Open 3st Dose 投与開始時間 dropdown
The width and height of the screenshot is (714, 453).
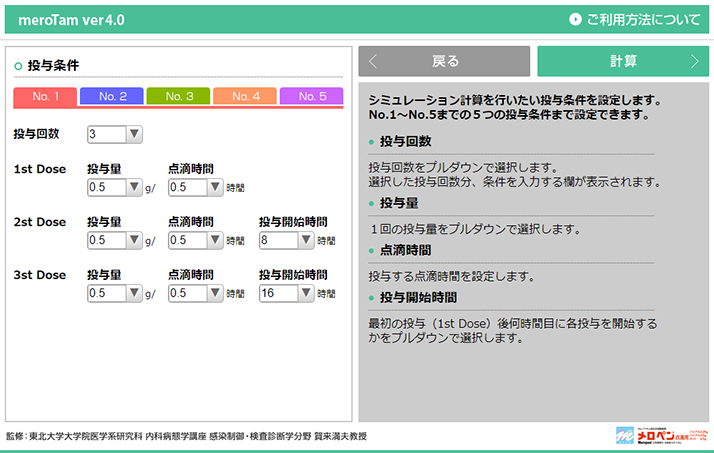click(286, 293)
